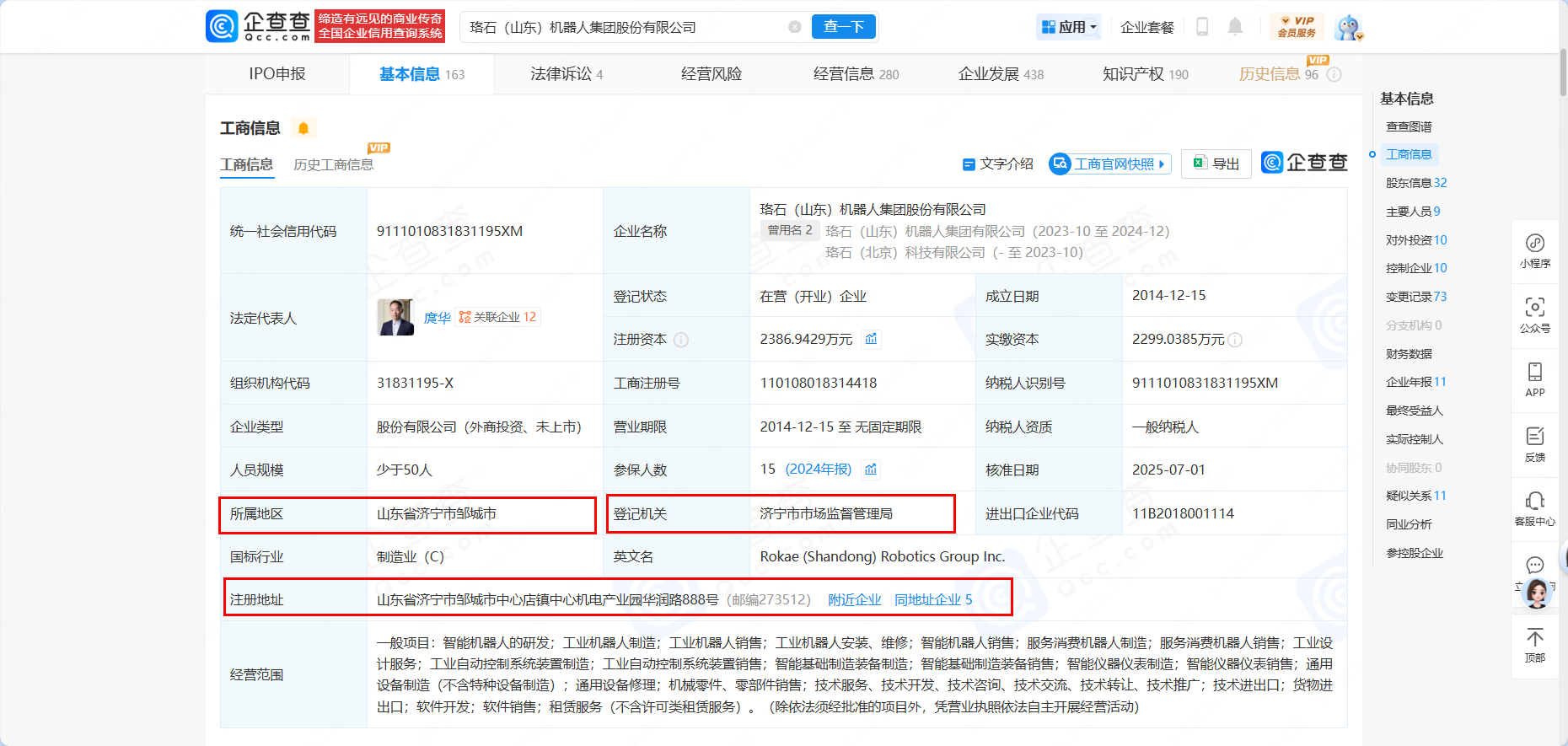Click the info icon beside 注册资本
The width and height of the screenshot is (1568, 746).
(x=681, y=340)
